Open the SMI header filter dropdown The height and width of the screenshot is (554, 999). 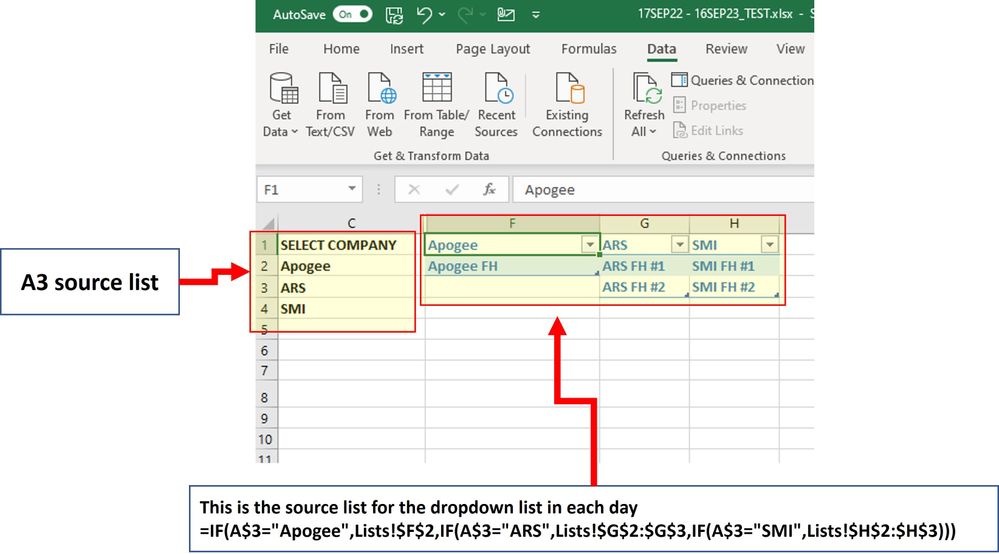pos(770,245)
